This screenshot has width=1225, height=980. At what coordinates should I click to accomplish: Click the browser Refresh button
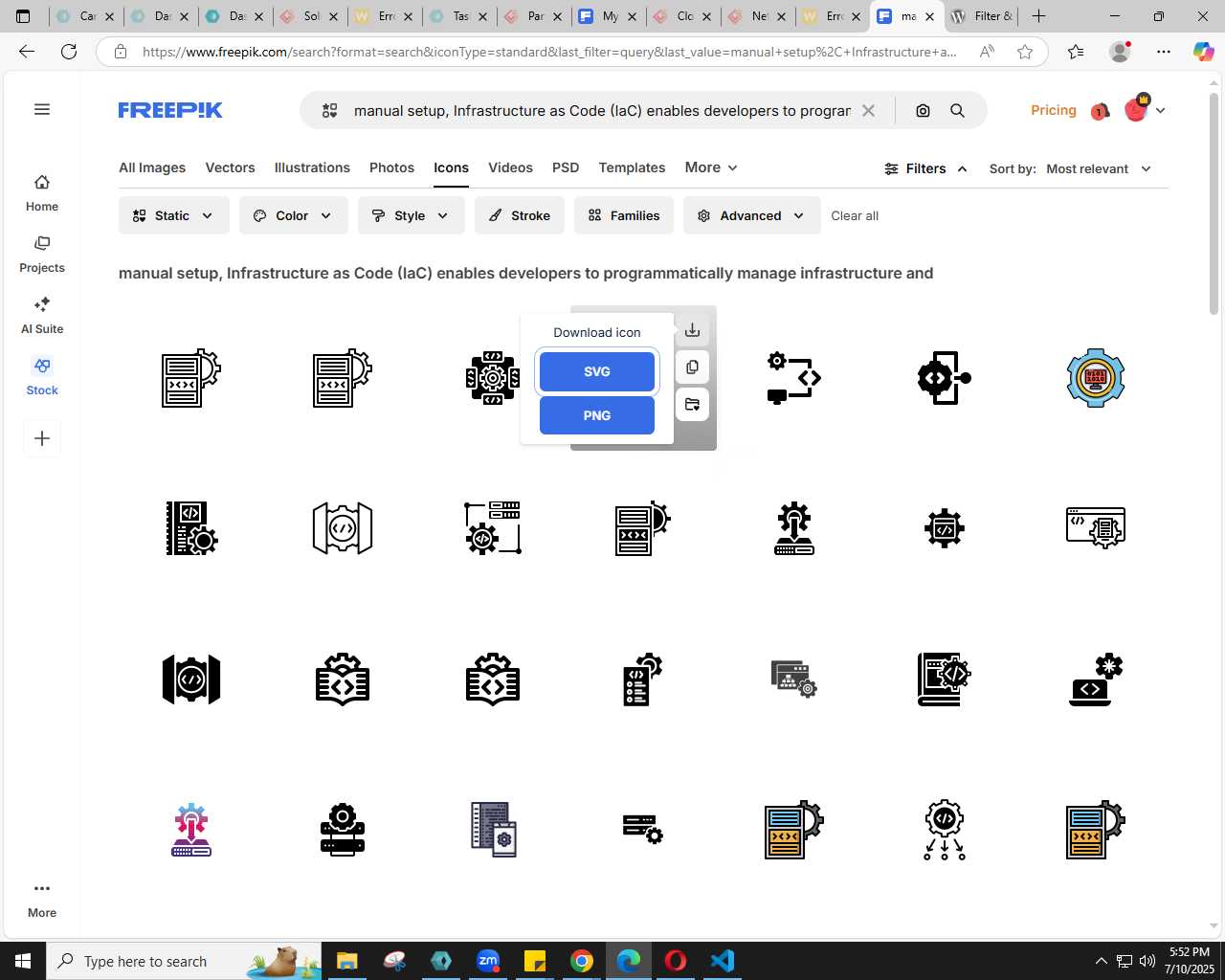[69, 52]
